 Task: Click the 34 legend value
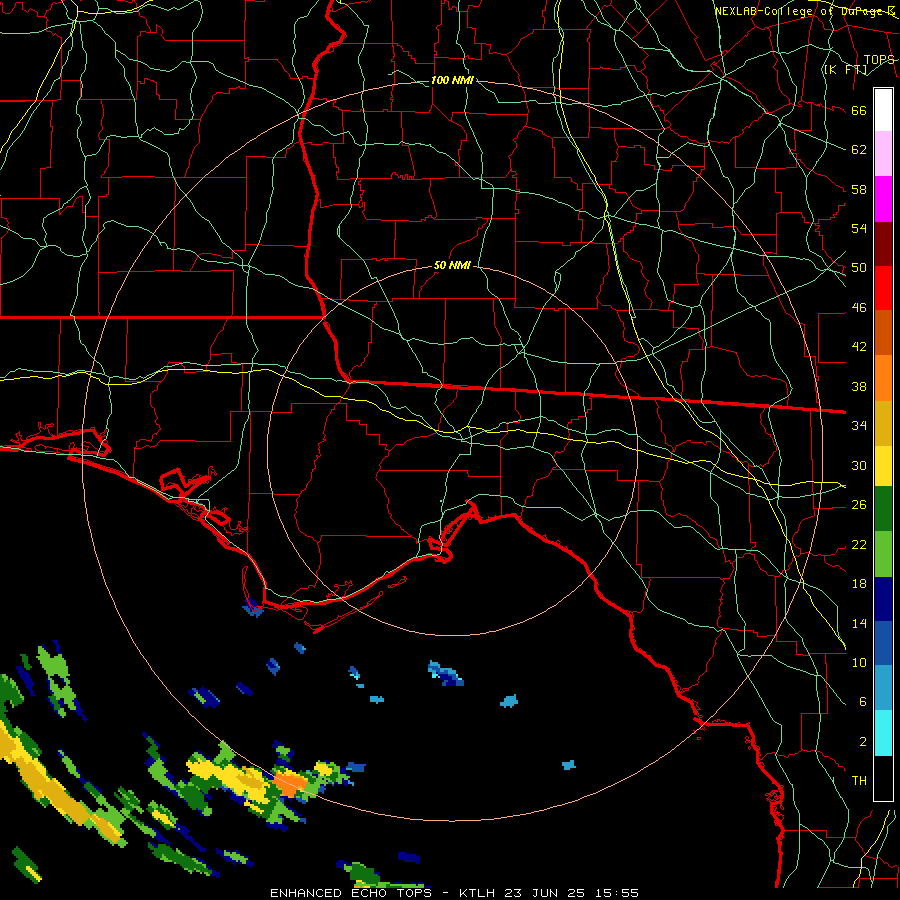click(x=859, y=426)
